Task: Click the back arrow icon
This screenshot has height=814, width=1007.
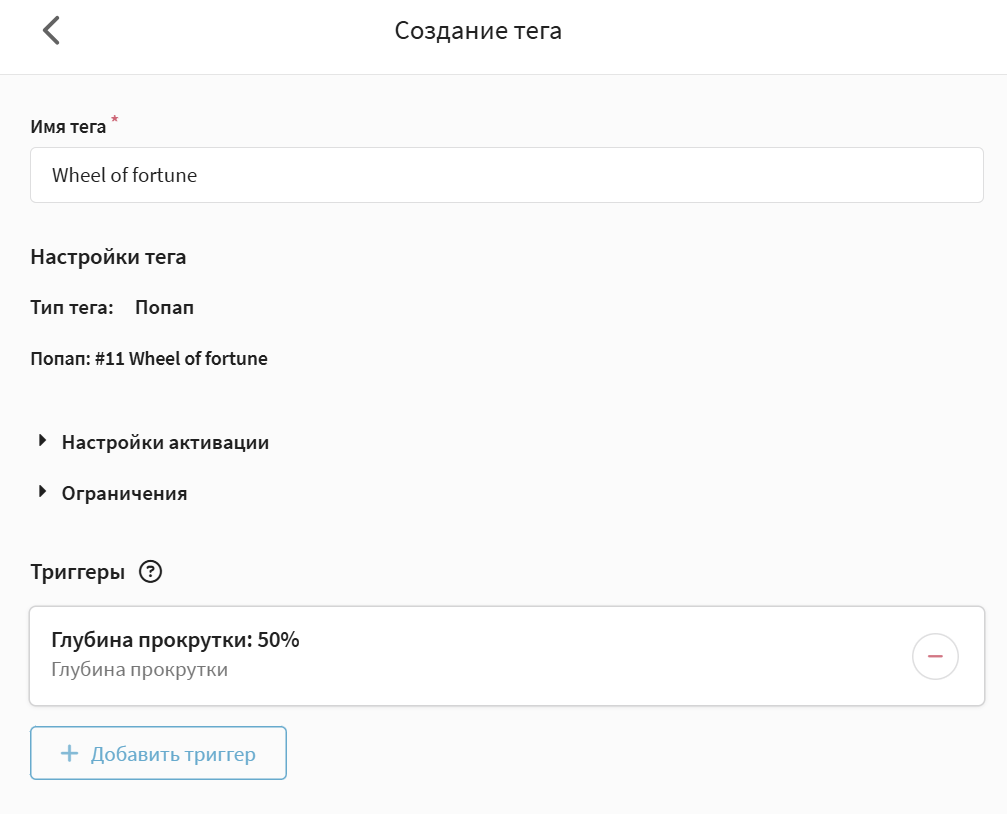Action: pos(51,31)
